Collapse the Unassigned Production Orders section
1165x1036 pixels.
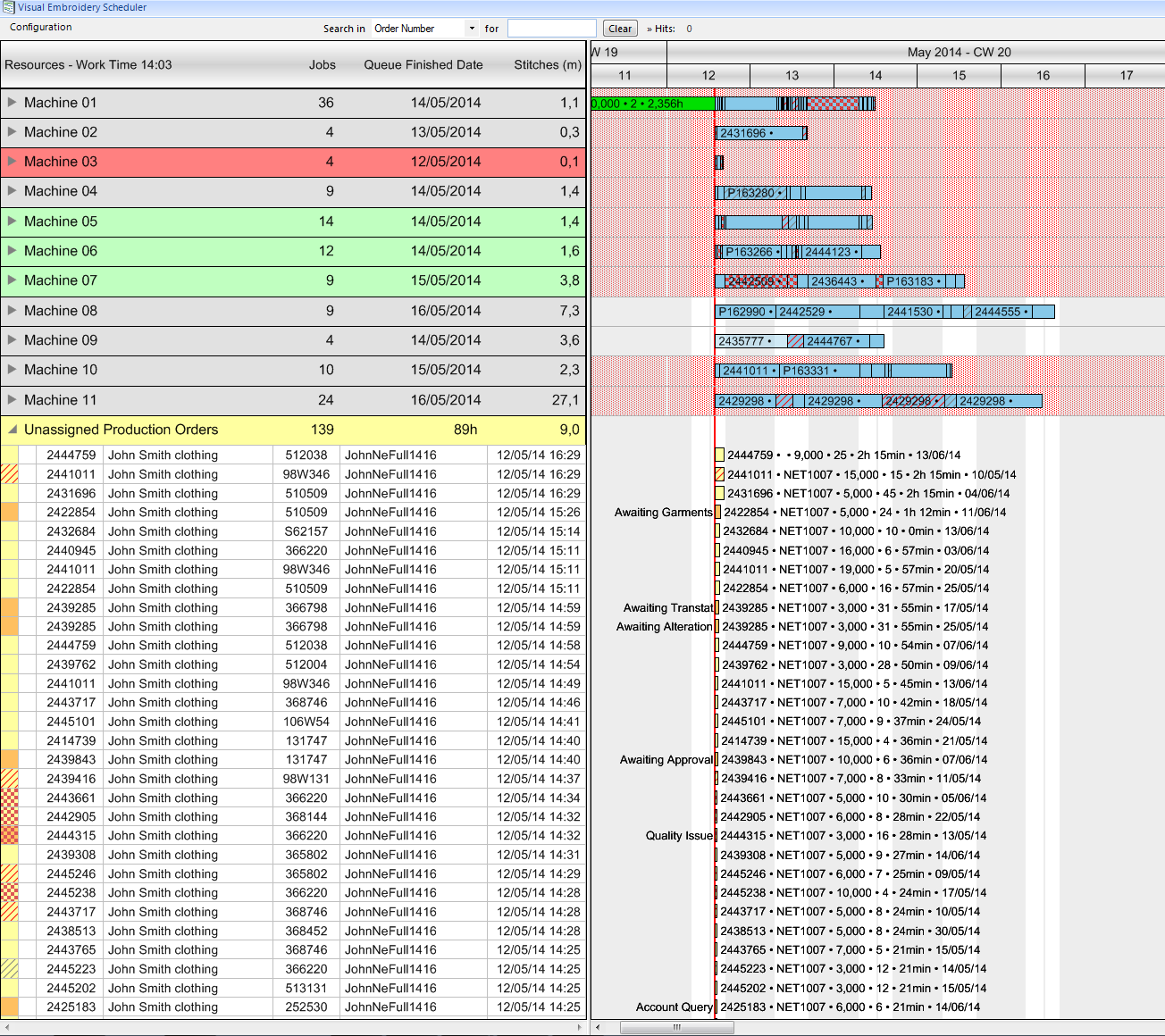(12, 430)
